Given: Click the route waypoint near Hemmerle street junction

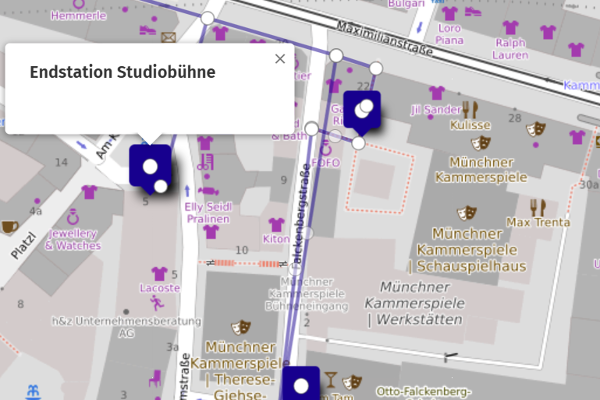Looking at the screenshot, I should [207, 18].
